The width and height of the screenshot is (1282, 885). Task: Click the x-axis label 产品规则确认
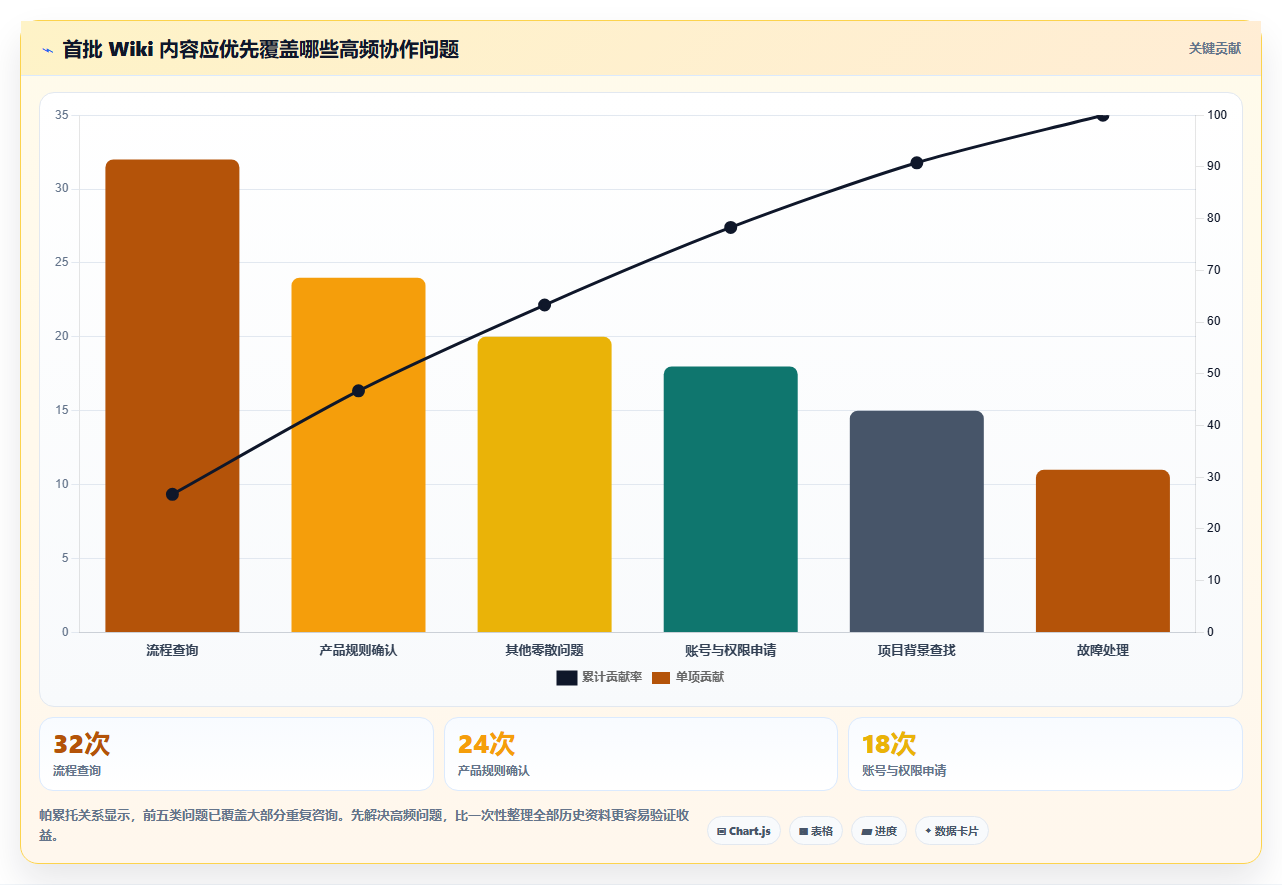(x=358, y=650)
